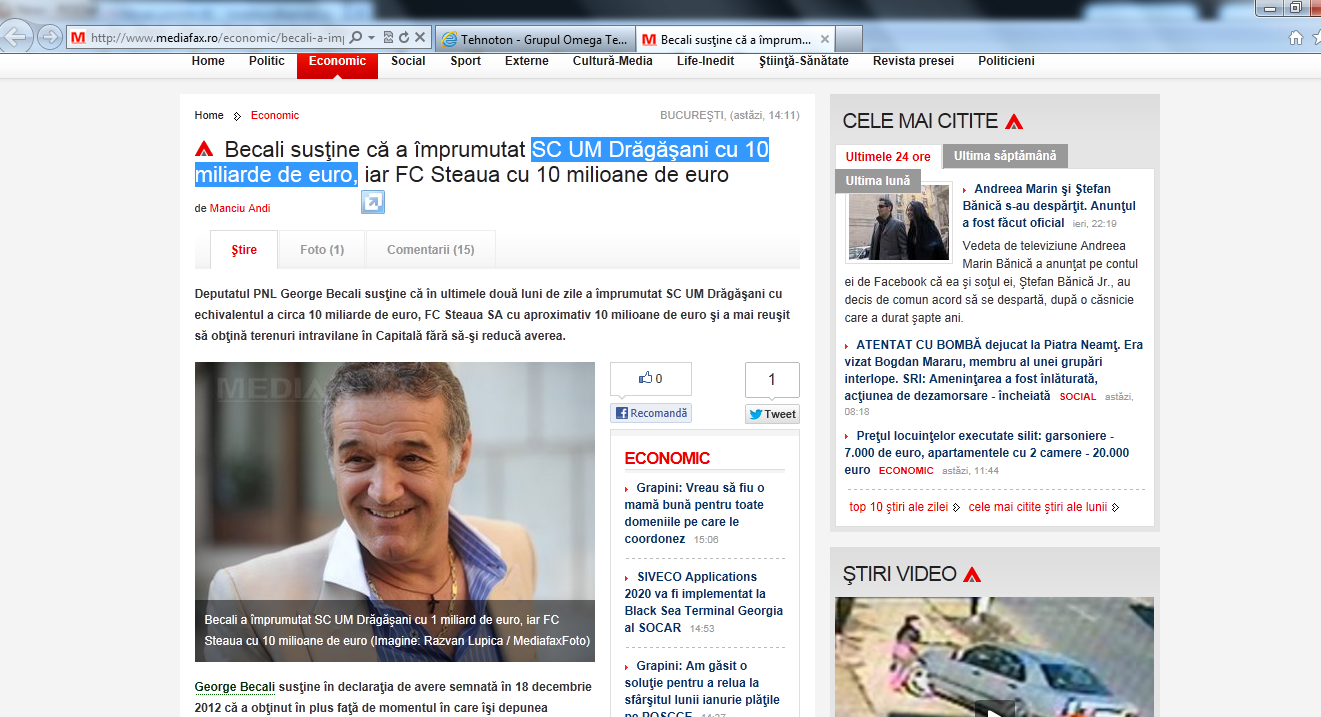The height and width of the screenshot is (717, 1321).
Task: Open cele mai citite știri ale lunii
Action: click(x=1038, y=507)
